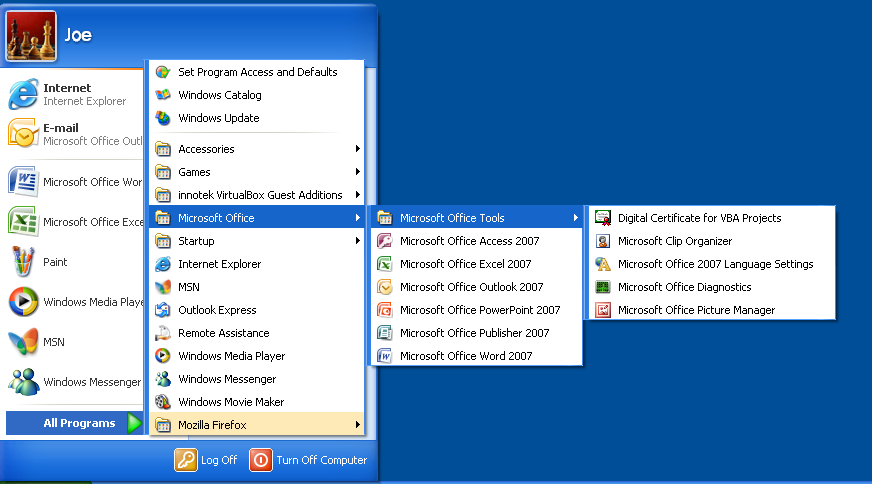
Task: Click the user name Joe
Action: tap(78, 35)
